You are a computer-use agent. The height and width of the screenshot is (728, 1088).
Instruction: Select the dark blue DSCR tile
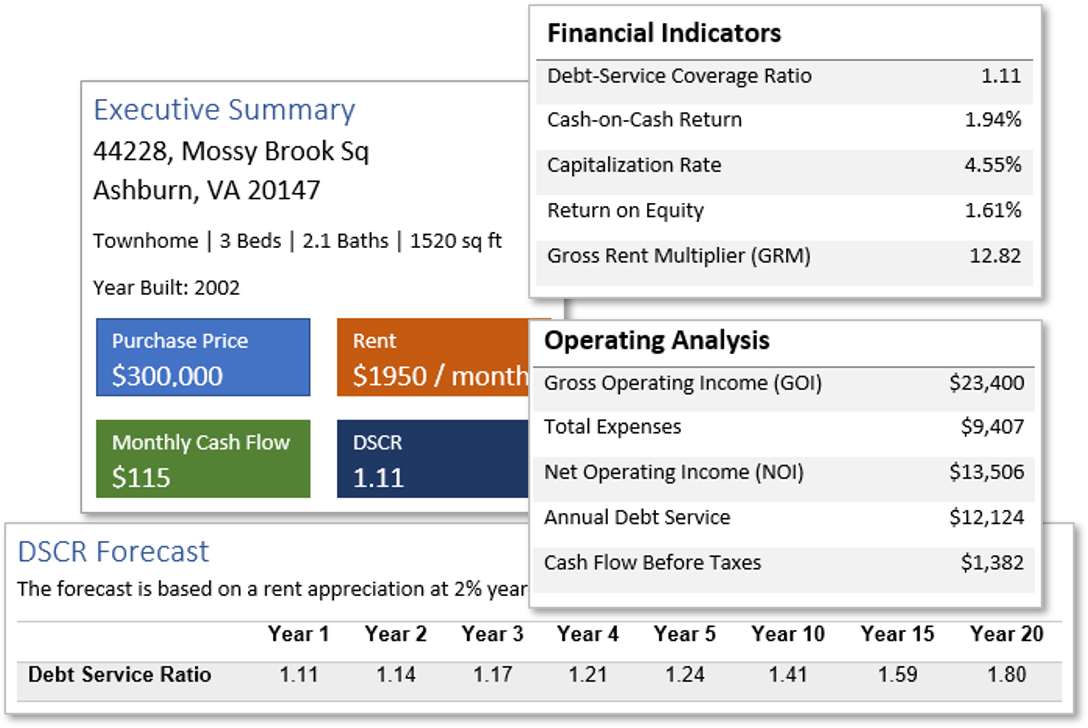[432, 459]
